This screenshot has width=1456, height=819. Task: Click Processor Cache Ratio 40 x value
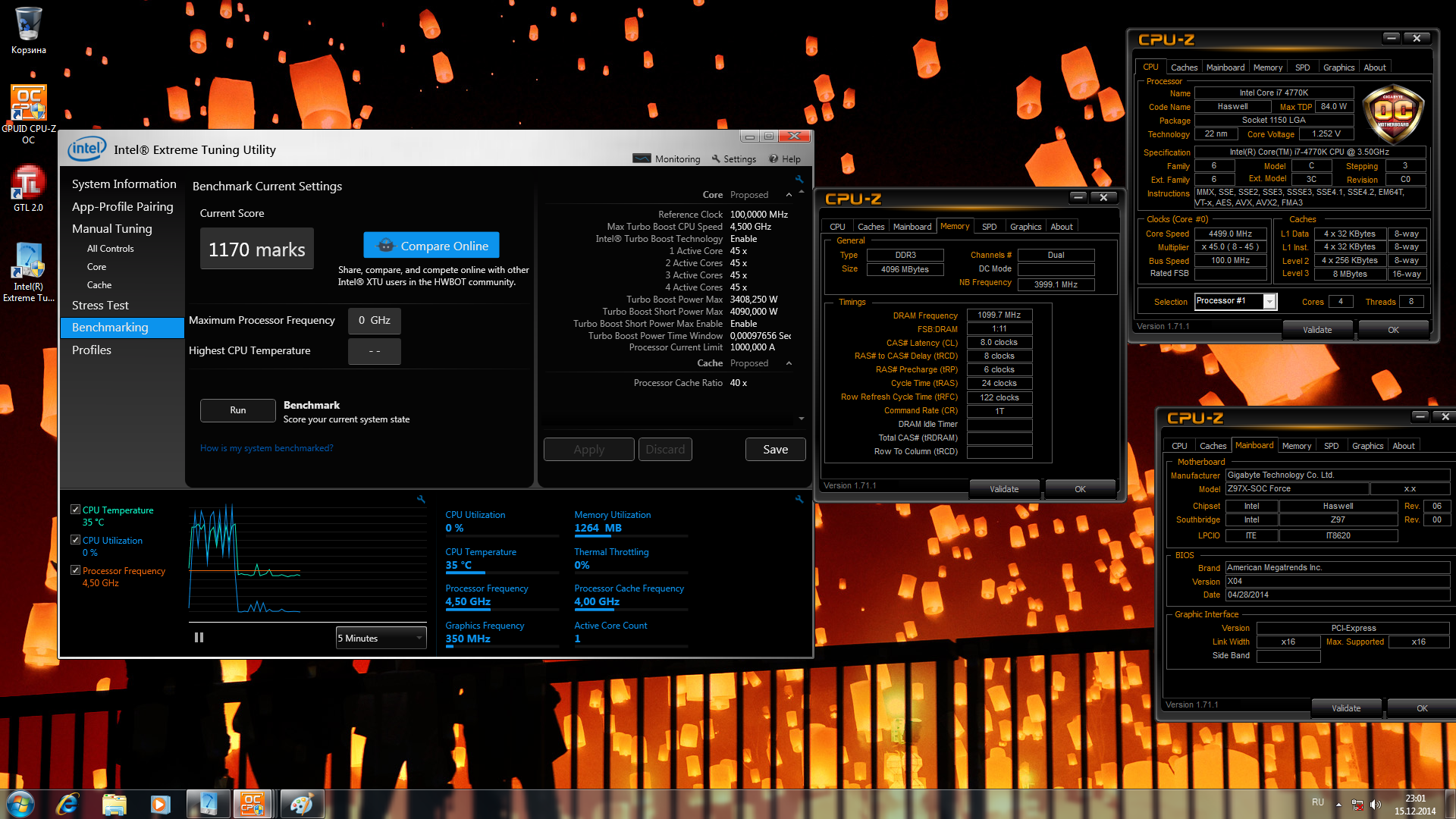[x=738, y=383]
